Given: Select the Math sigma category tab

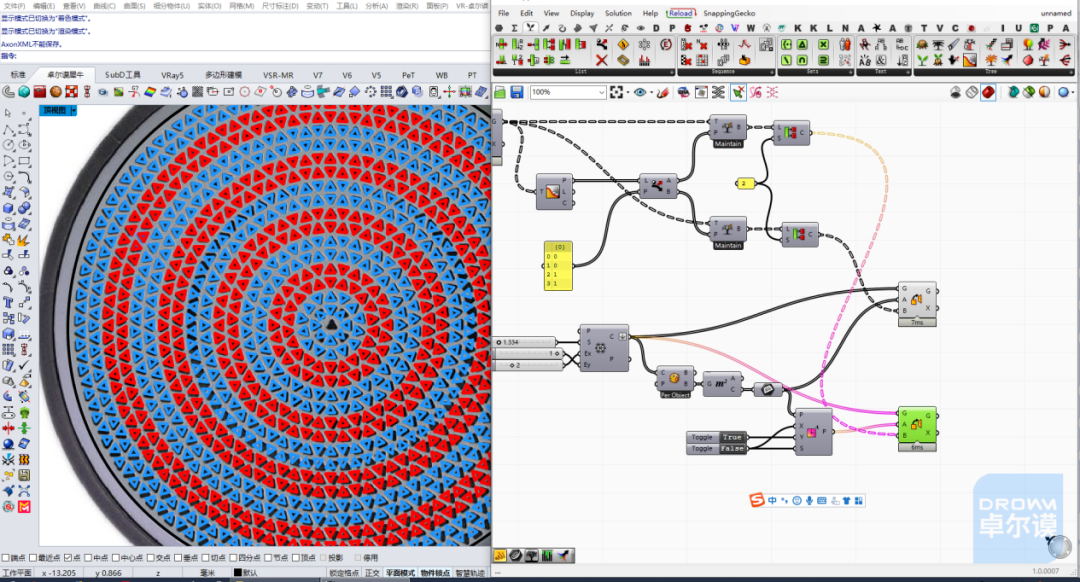Looking at the screenshot, I should pyautogui.click(x=515, y=28).
